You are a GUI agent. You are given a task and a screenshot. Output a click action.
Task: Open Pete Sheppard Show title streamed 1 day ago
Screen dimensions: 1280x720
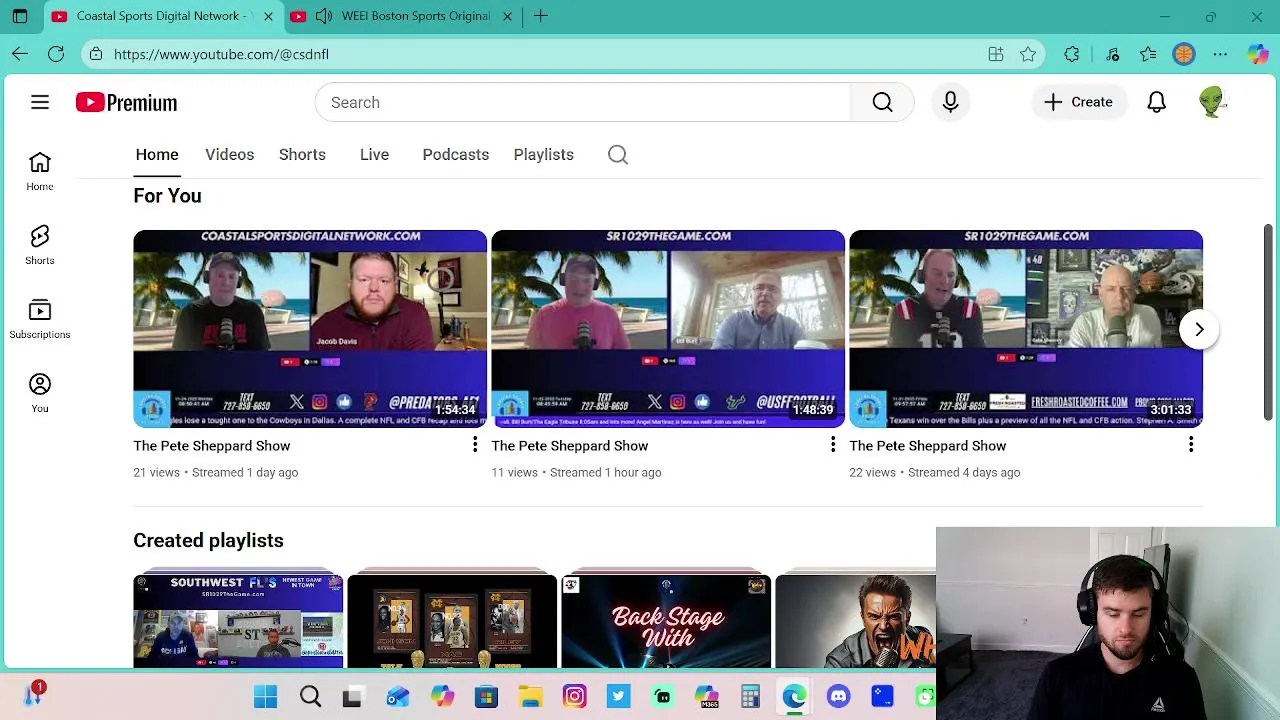[x=212, y=446]
